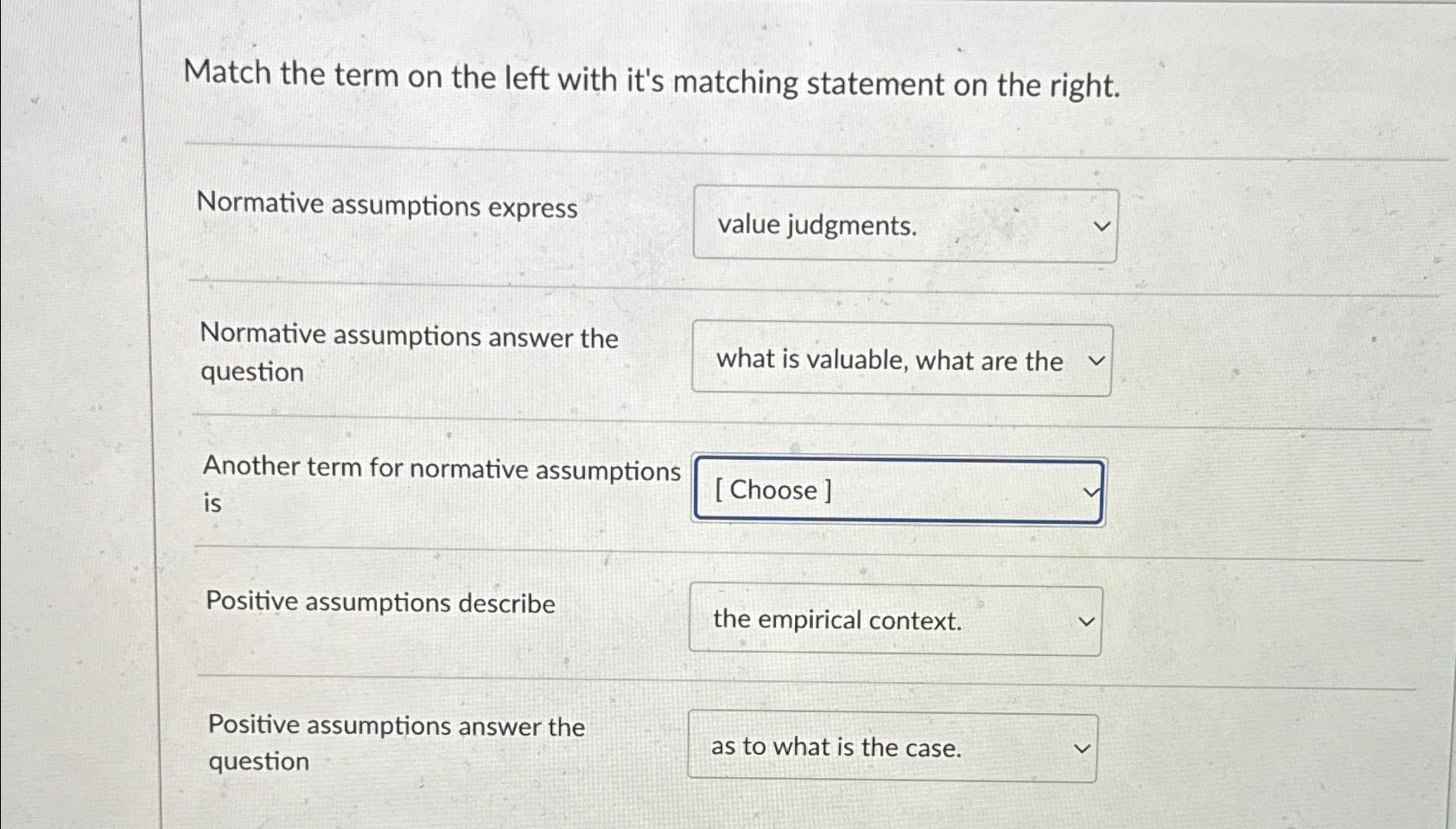Click the chevron next to "the empirical context."
Image resolution: width=1456 pixels, height=829 pixels.
pyautogui.click(x=1087, y=621)
